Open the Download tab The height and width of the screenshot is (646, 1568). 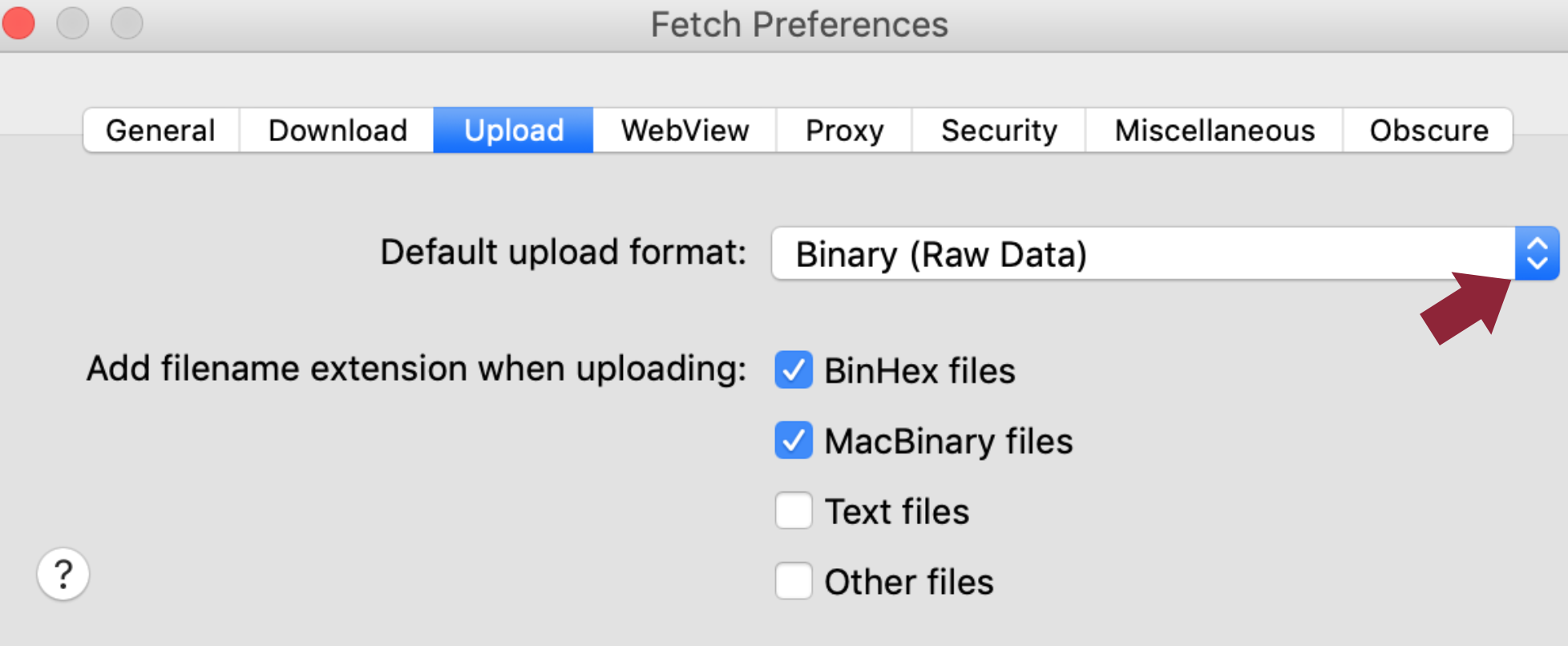pos(337,130)
